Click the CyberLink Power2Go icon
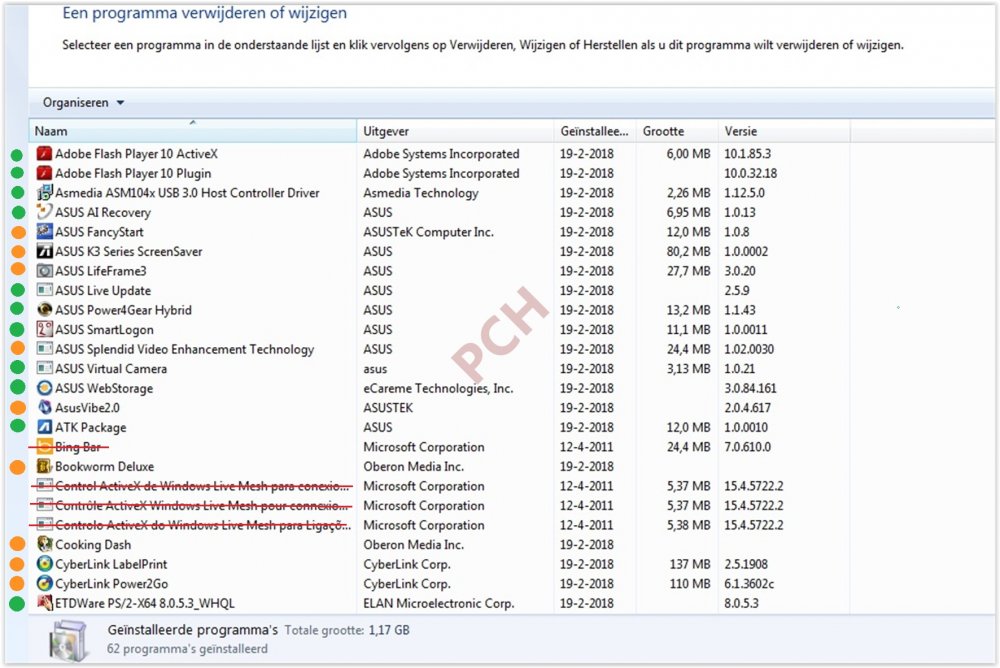The width and height of the screenshot is (1000, 668). pos(44,584)
